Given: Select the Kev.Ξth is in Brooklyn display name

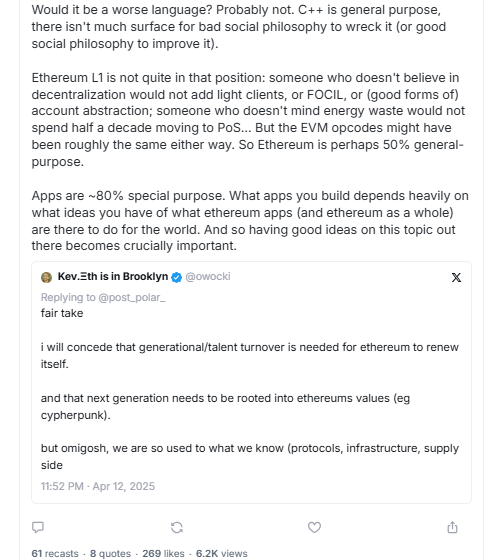Looking at the screenshot, I should 113,277.
